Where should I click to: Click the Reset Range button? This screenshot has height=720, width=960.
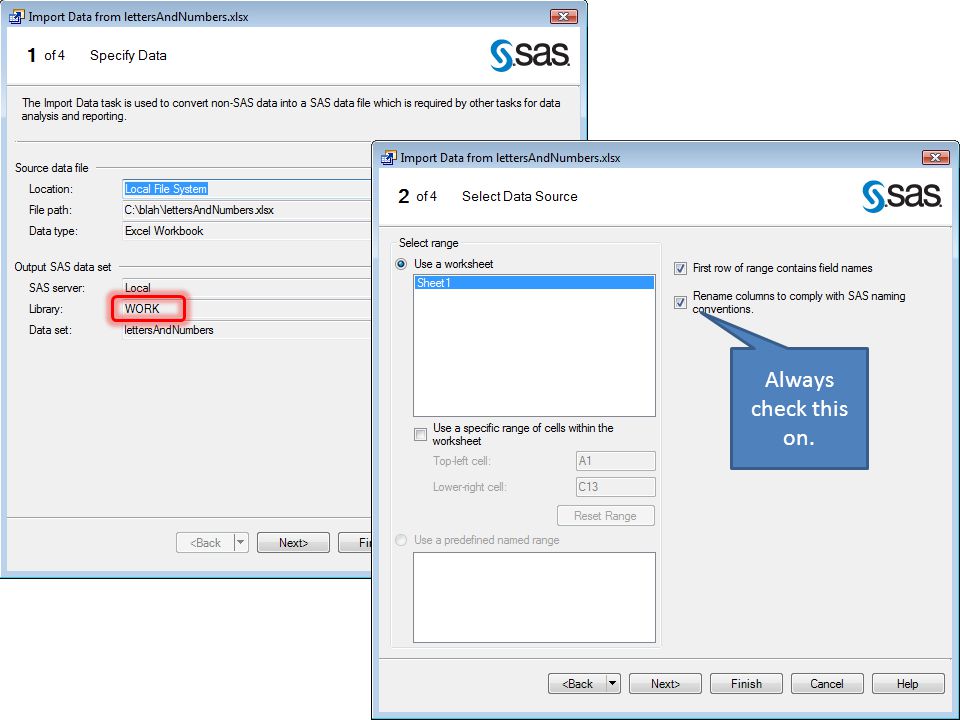pos(606,516)
